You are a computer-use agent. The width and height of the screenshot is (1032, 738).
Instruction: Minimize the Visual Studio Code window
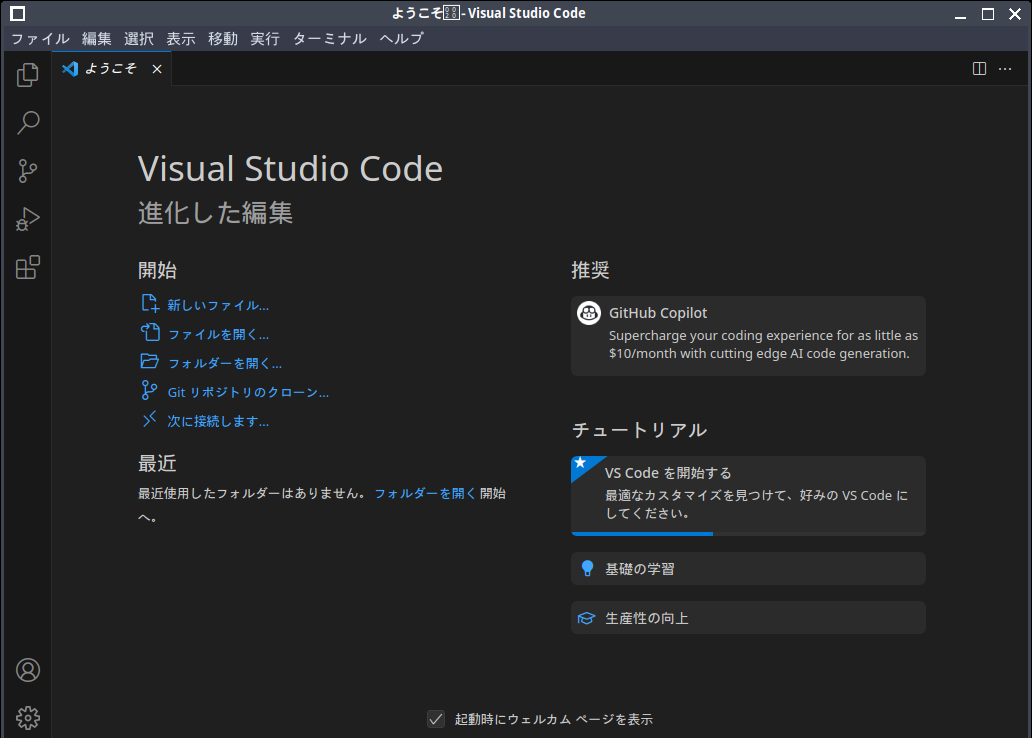tap(960, 14)
